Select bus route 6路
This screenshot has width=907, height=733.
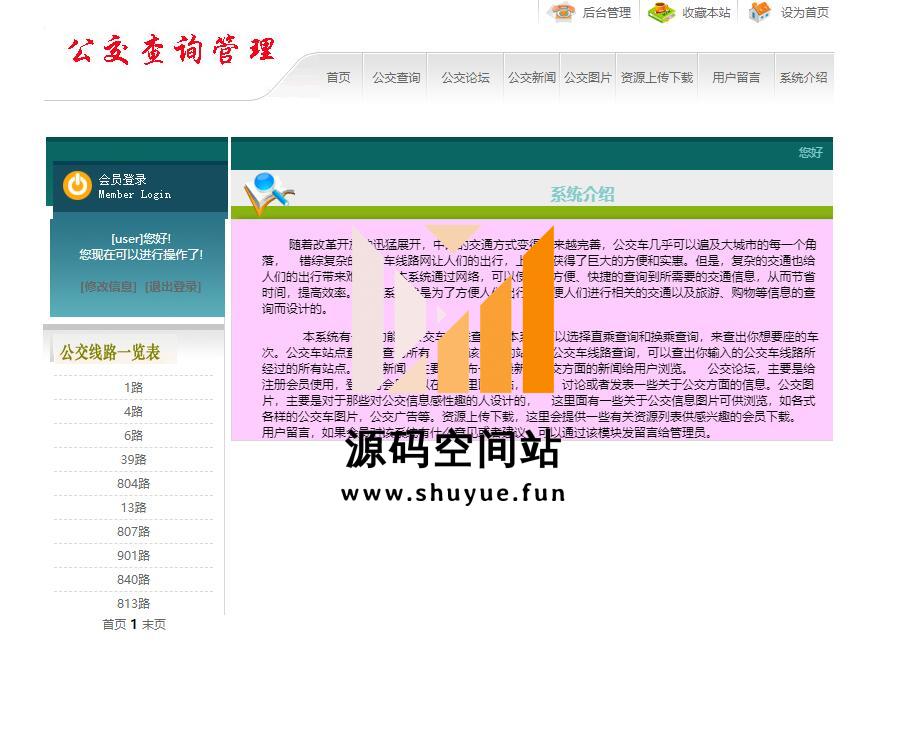(134, 436)
